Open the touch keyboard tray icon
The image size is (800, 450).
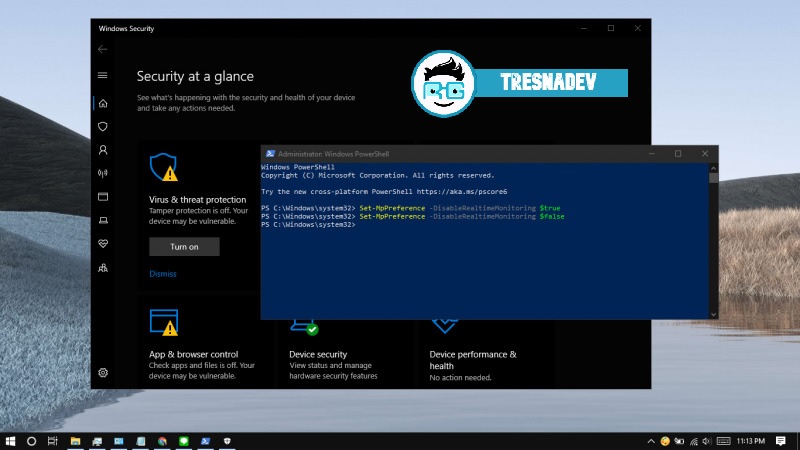pos(723,441)
